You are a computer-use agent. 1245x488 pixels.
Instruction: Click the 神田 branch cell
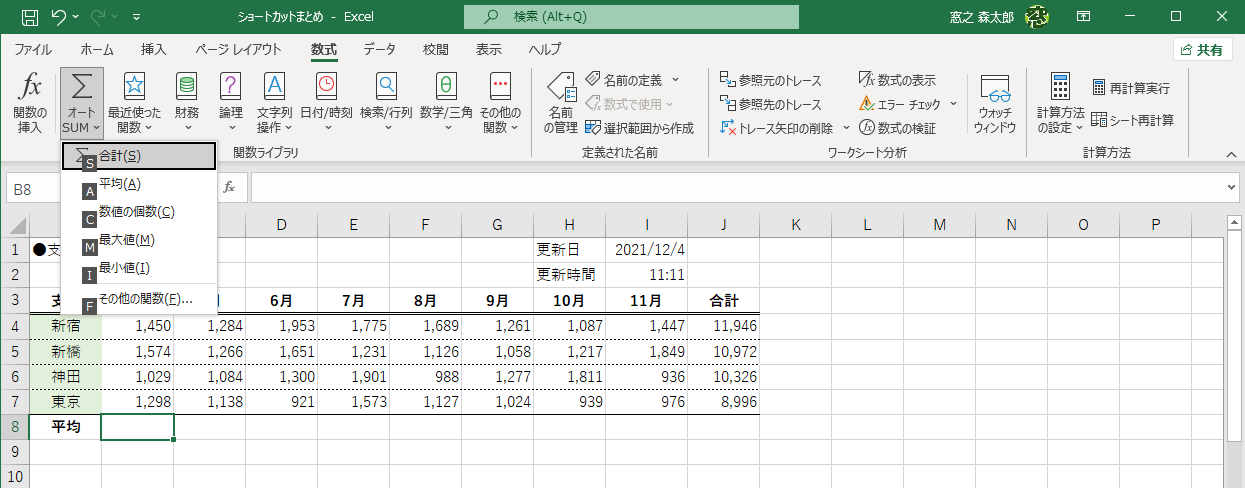(x=66, y=376)
